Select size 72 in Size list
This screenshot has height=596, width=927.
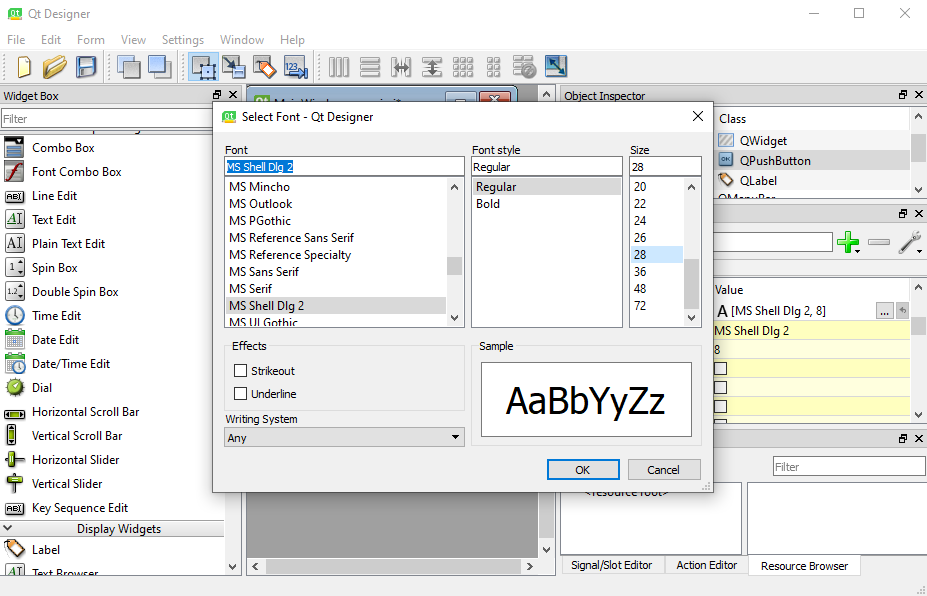click(640, 306)
